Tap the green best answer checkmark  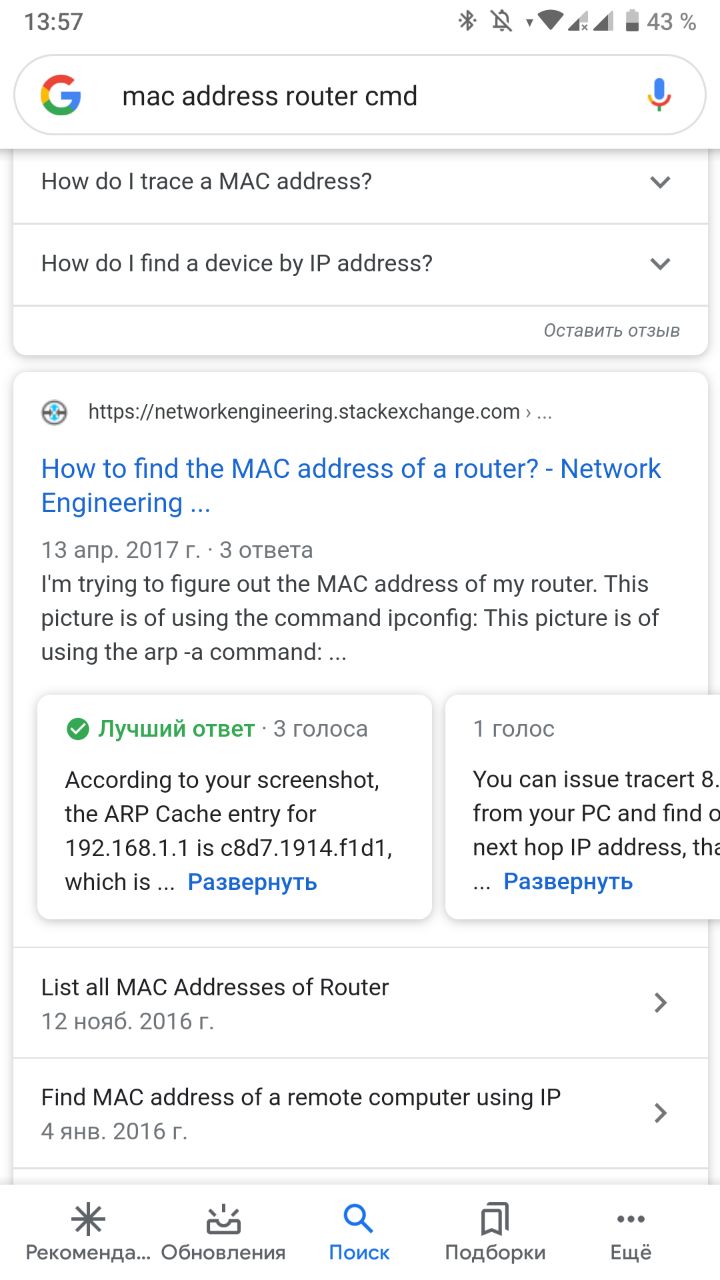click(x=77, y=729)
